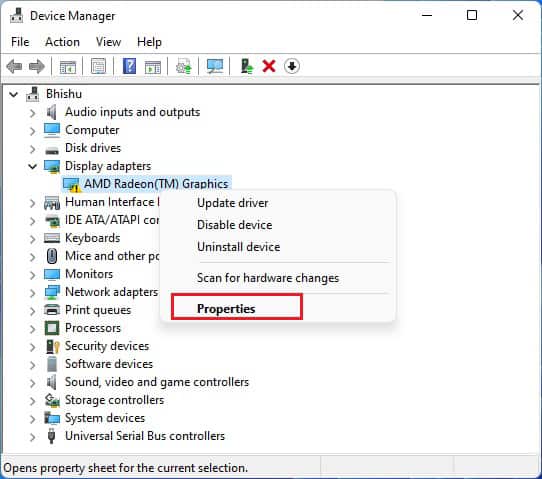Click the Disk drives category icon
542x479 pixels.
[x=52, y=149]
